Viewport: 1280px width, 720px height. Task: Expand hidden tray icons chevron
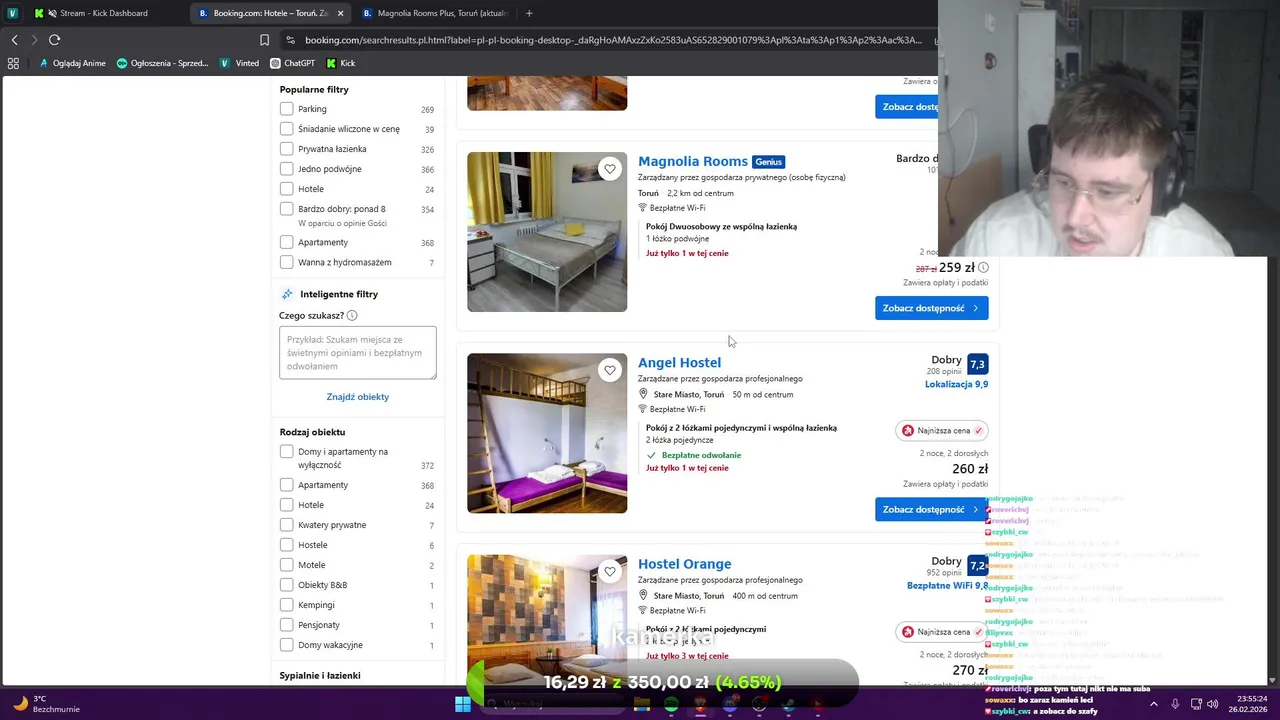pos(1153,704)
